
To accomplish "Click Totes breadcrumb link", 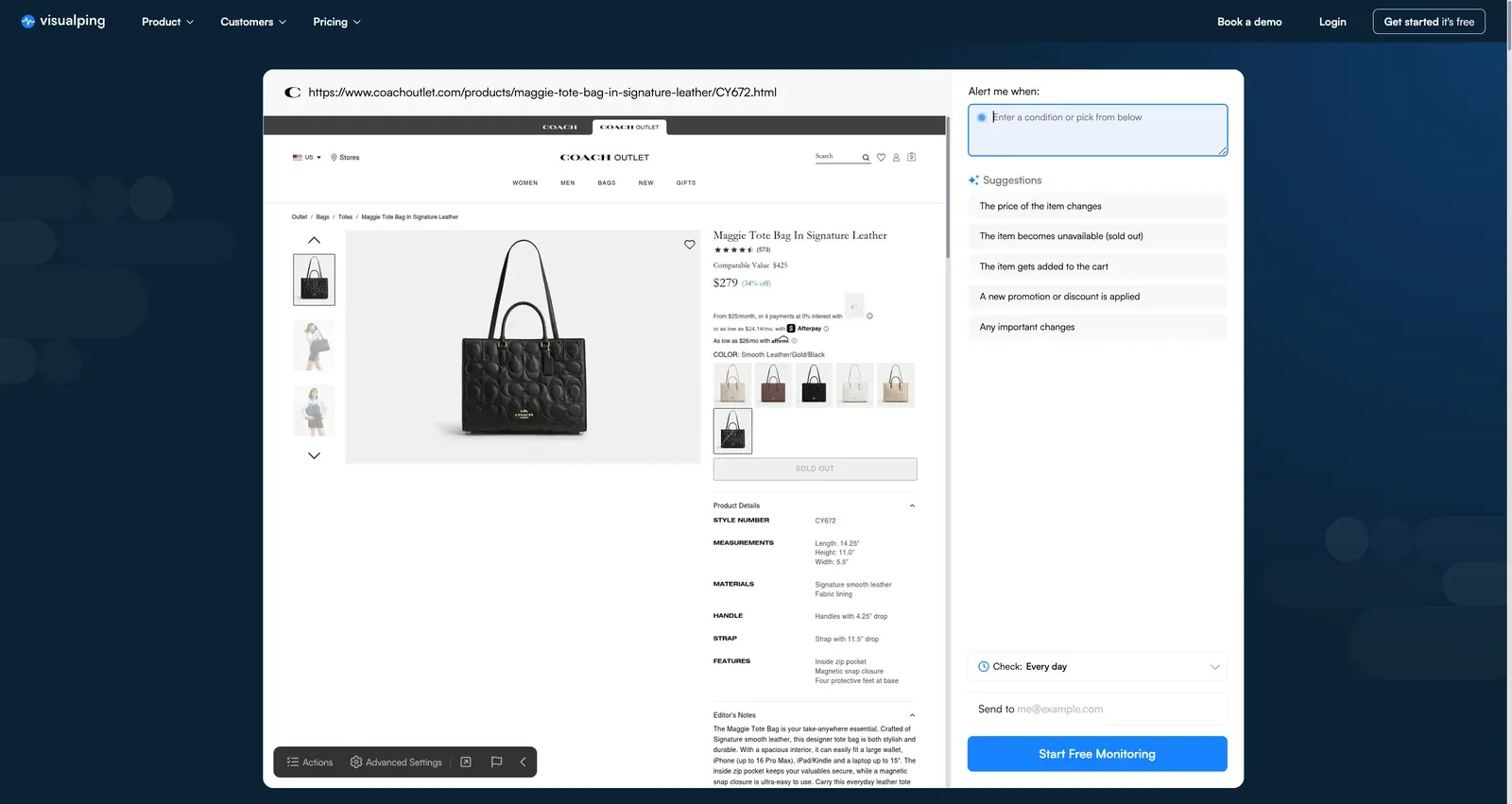I will tap(345, 217).
